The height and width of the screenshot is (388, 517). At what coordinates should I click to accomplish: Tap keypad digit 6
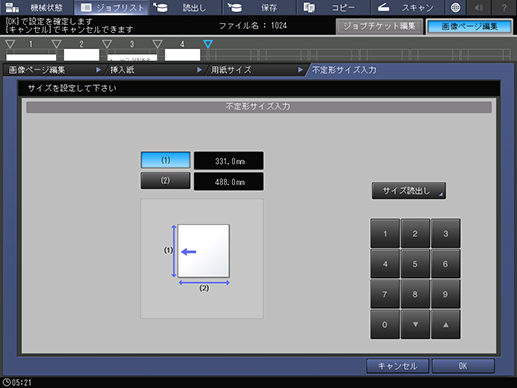click(x=445, y=264)
